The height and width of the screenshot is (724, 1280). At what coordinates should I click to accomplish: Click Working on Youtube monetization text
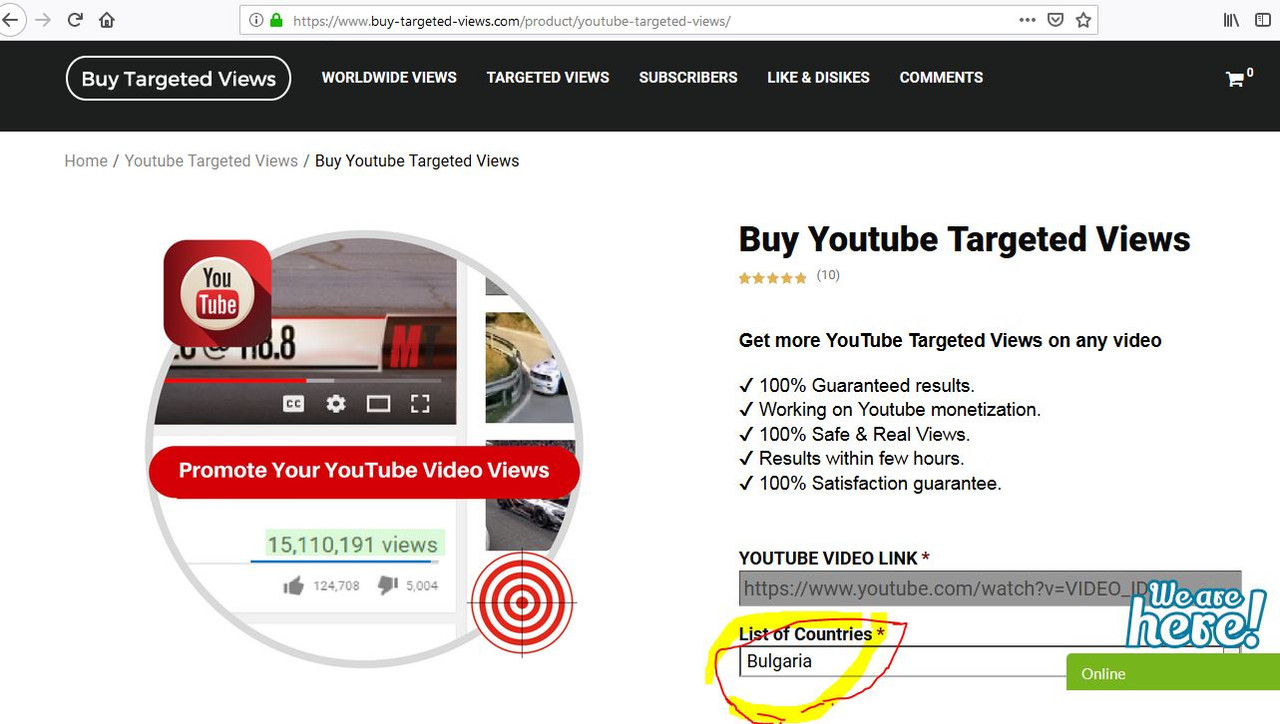tap(900, 409)
